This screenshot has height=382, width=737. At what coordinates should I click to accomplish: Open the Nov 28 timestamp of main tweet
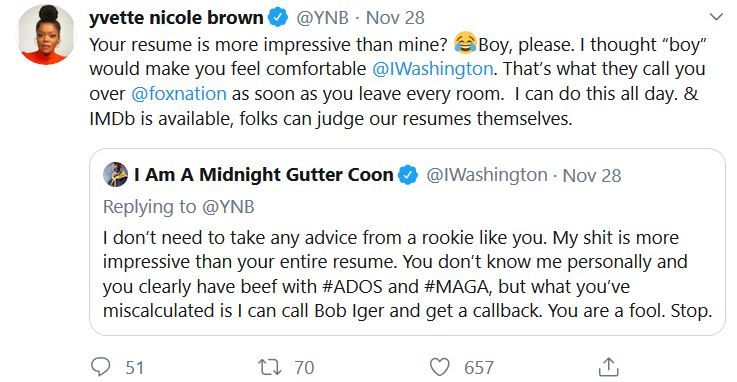click(395, 18)
